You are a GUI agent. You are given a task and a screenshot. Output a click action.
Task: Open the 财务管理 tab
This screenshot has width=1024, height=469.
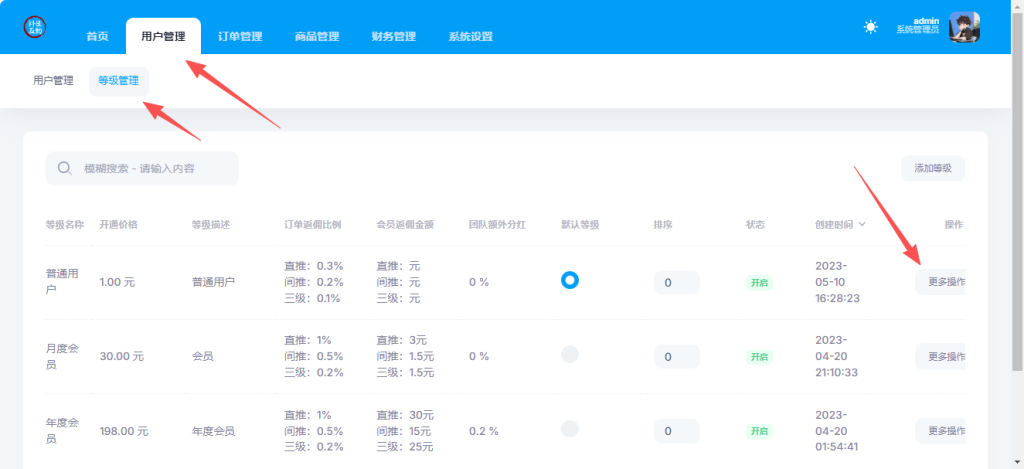click(394, 37)
